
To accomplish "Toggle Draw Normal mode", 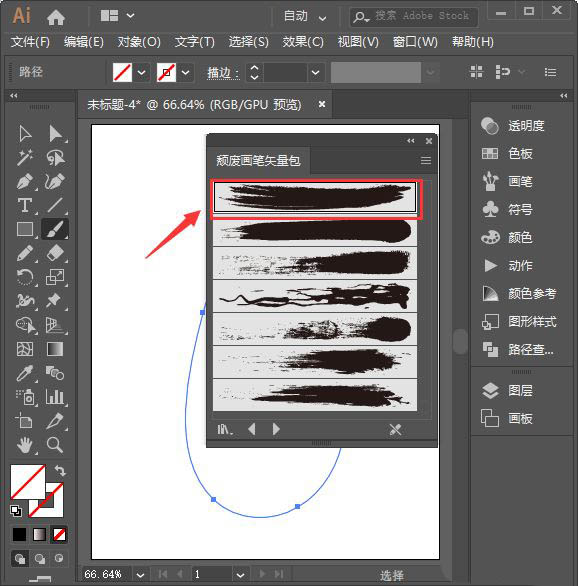I will (20, 559).
